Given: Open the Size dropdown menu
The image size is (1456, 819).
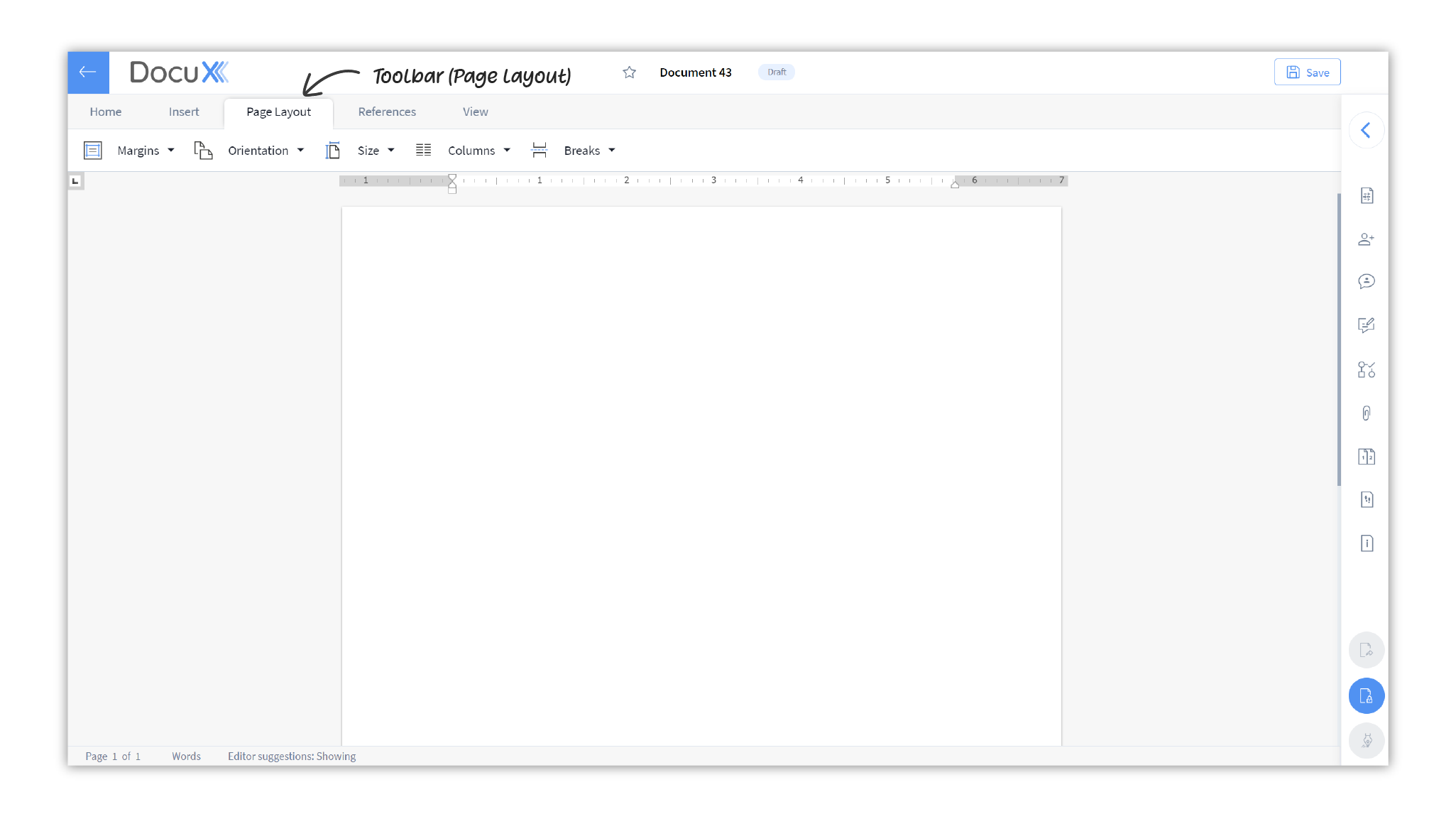Looking at the screenshot, I should tap(359, 151).
